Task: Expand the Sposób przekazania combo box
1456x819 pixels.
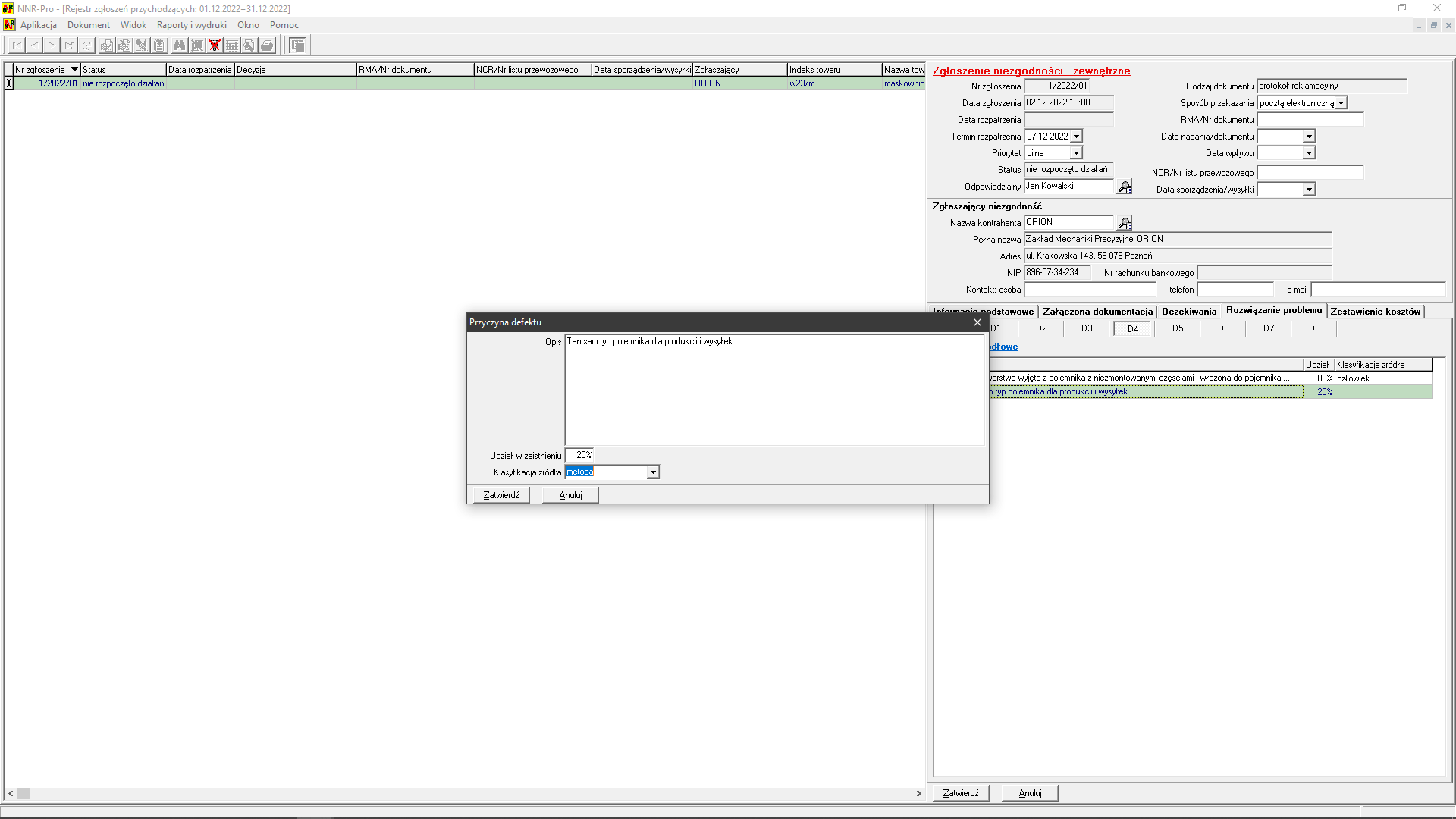Action: (x=1341, y=103)
